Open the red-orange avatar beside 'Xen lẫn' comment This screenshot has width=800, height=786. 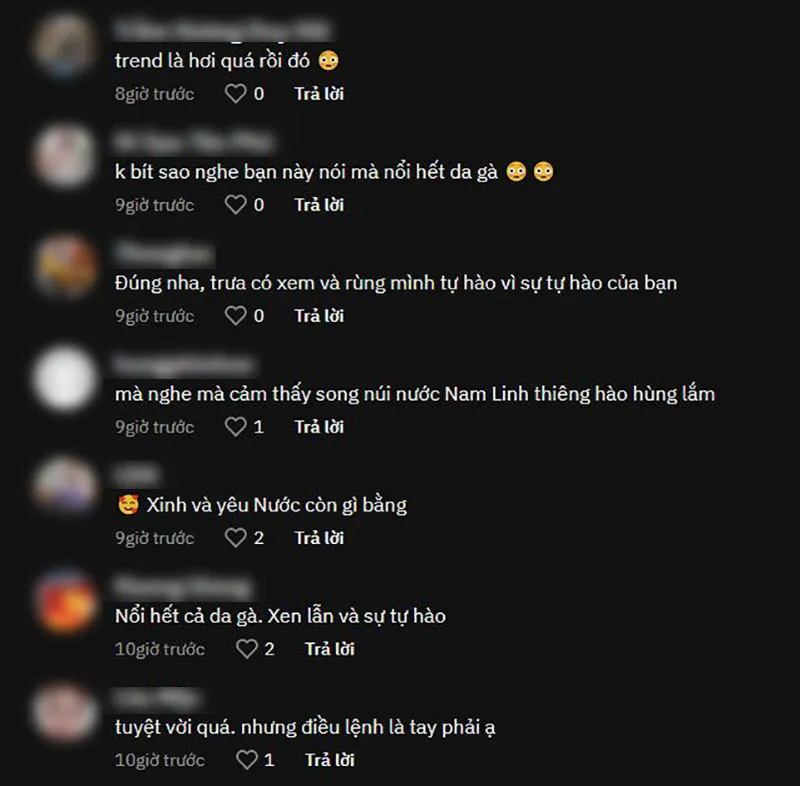(64, 601)
